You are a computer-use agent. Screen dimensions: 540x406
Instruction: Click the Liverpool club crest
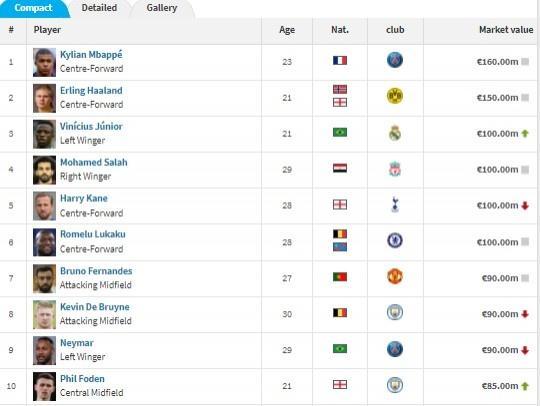point(395,169)
